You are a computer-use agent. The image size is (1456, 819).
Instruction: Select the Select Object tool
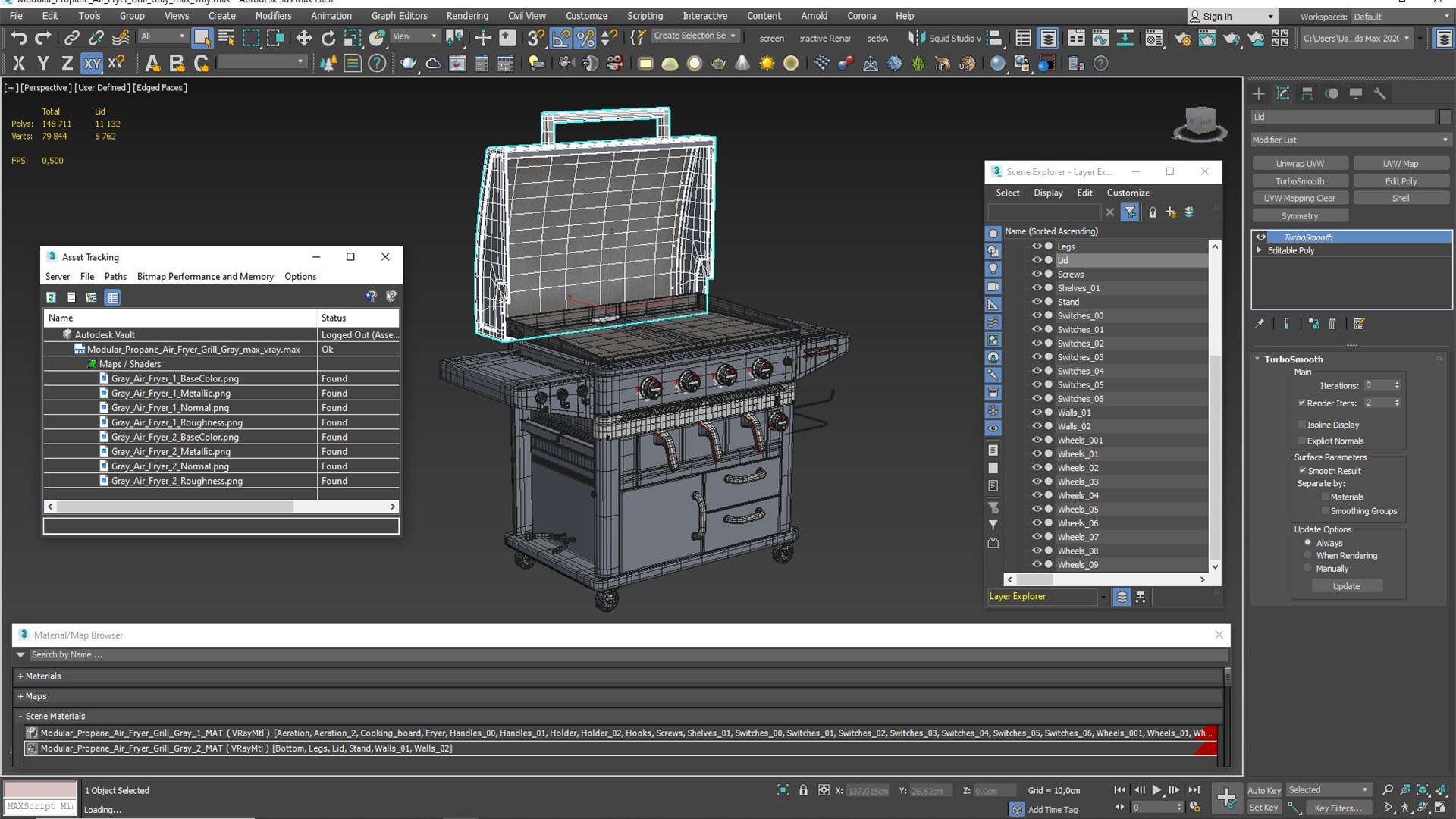tap(202, 37)
